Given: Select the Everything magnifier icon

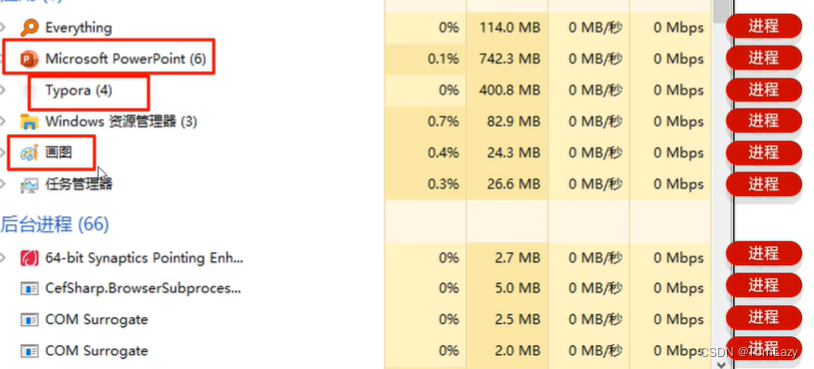Looking at the screenshot, I should 29,28.
